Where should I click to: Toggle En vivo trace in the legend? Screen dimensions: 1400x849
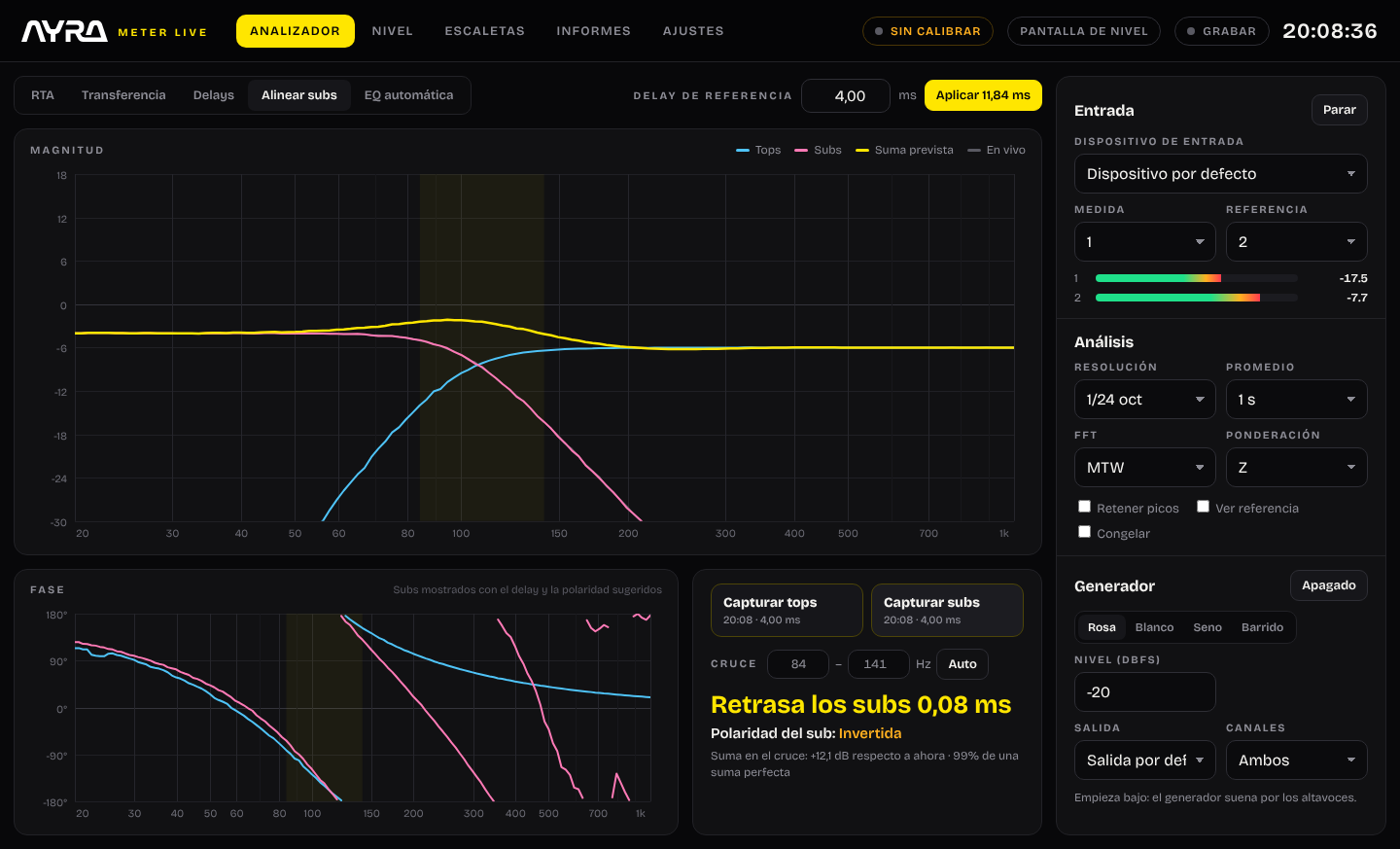[997, 150]
